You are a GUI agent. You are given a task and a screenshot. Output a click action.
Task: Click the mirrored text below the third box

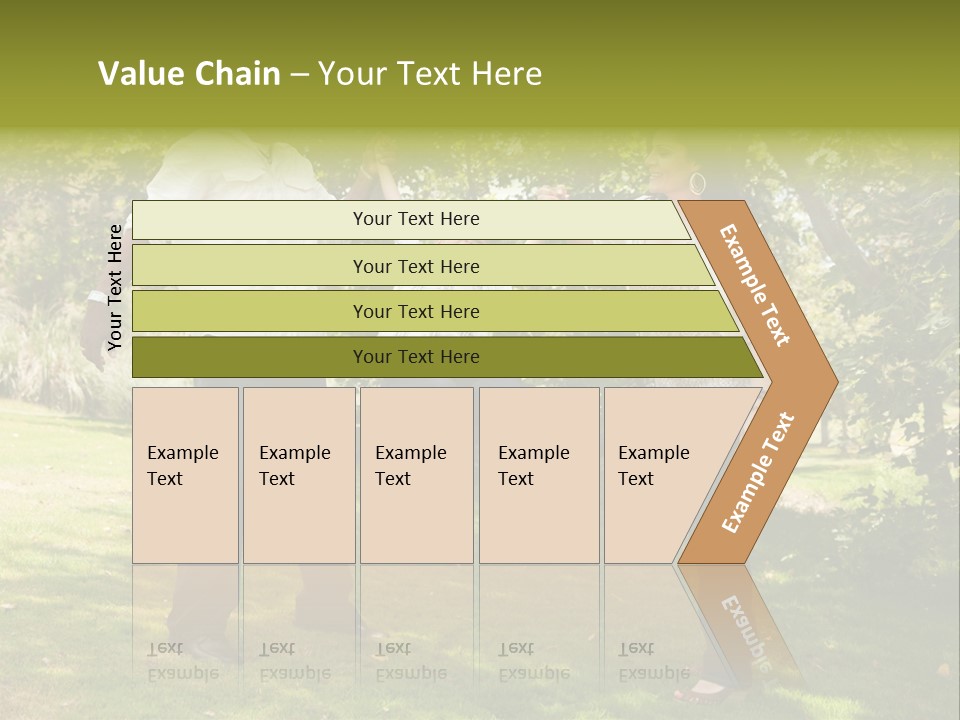(410, 661)
